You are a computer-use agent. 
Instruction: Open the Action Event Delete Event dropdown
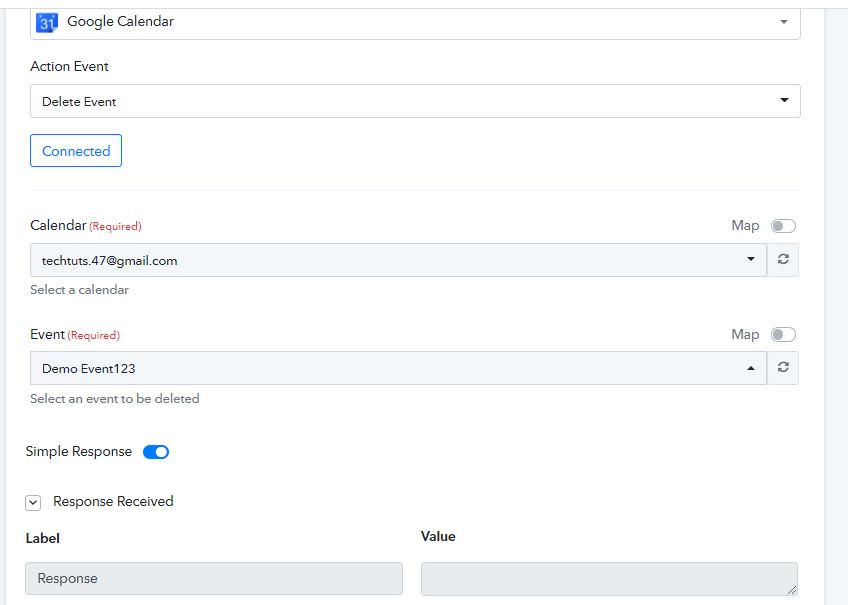415,101
